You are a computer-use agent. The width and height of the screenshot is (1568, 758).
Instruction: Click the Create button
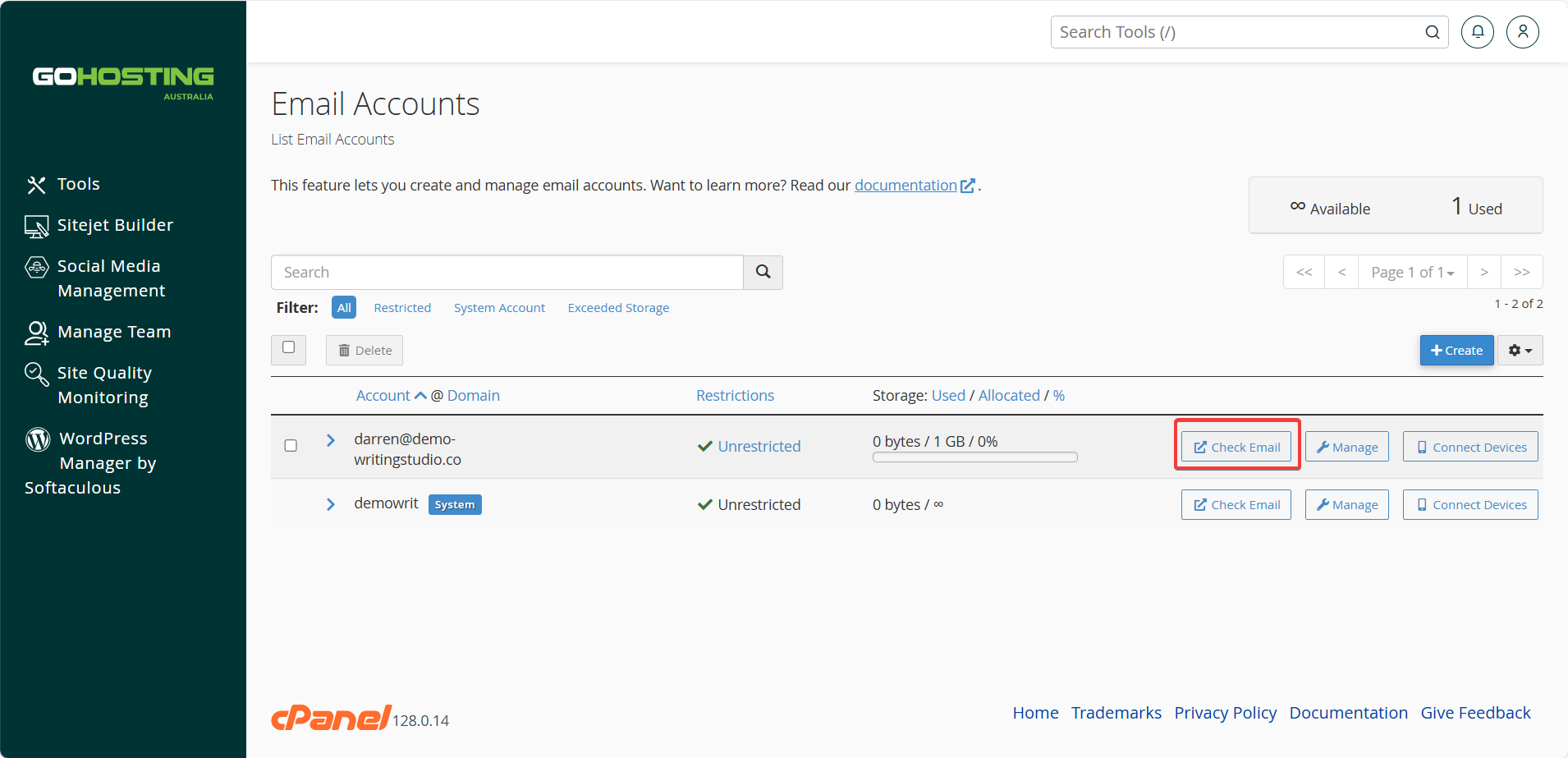pos(1456,351)
